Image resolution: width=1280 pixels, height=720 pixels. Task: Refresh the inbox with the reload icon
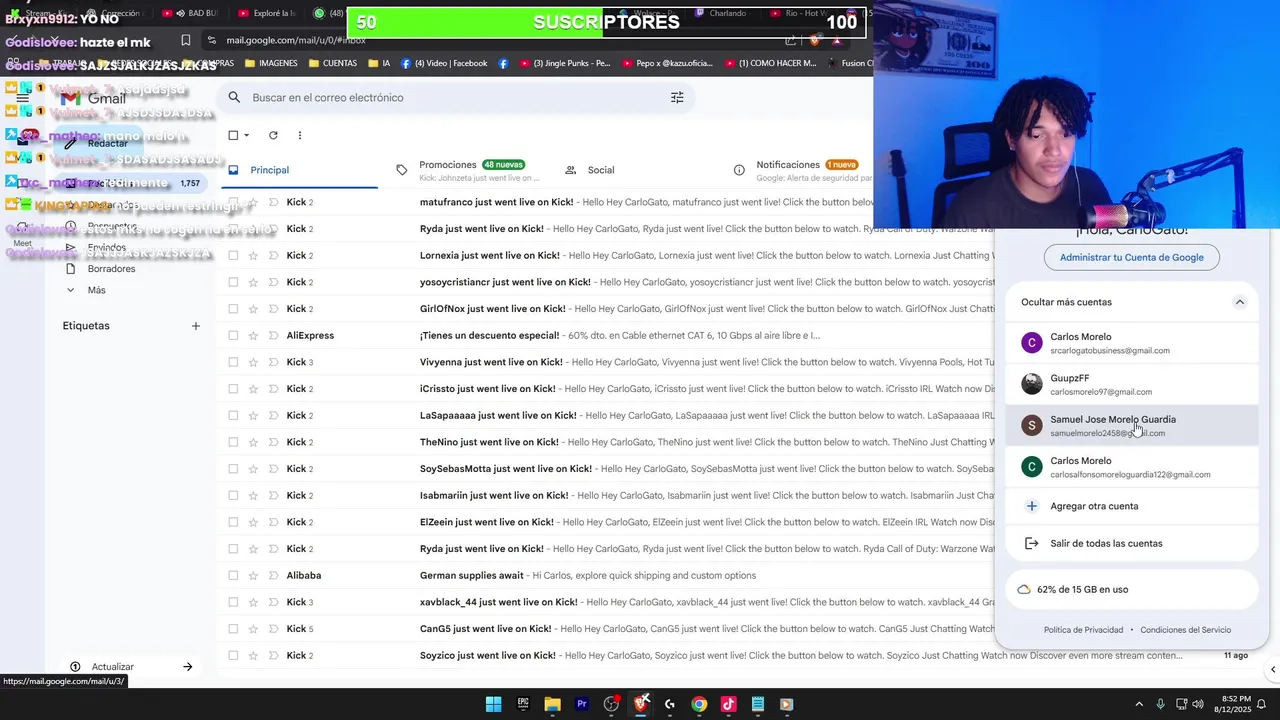pos(273,135)
